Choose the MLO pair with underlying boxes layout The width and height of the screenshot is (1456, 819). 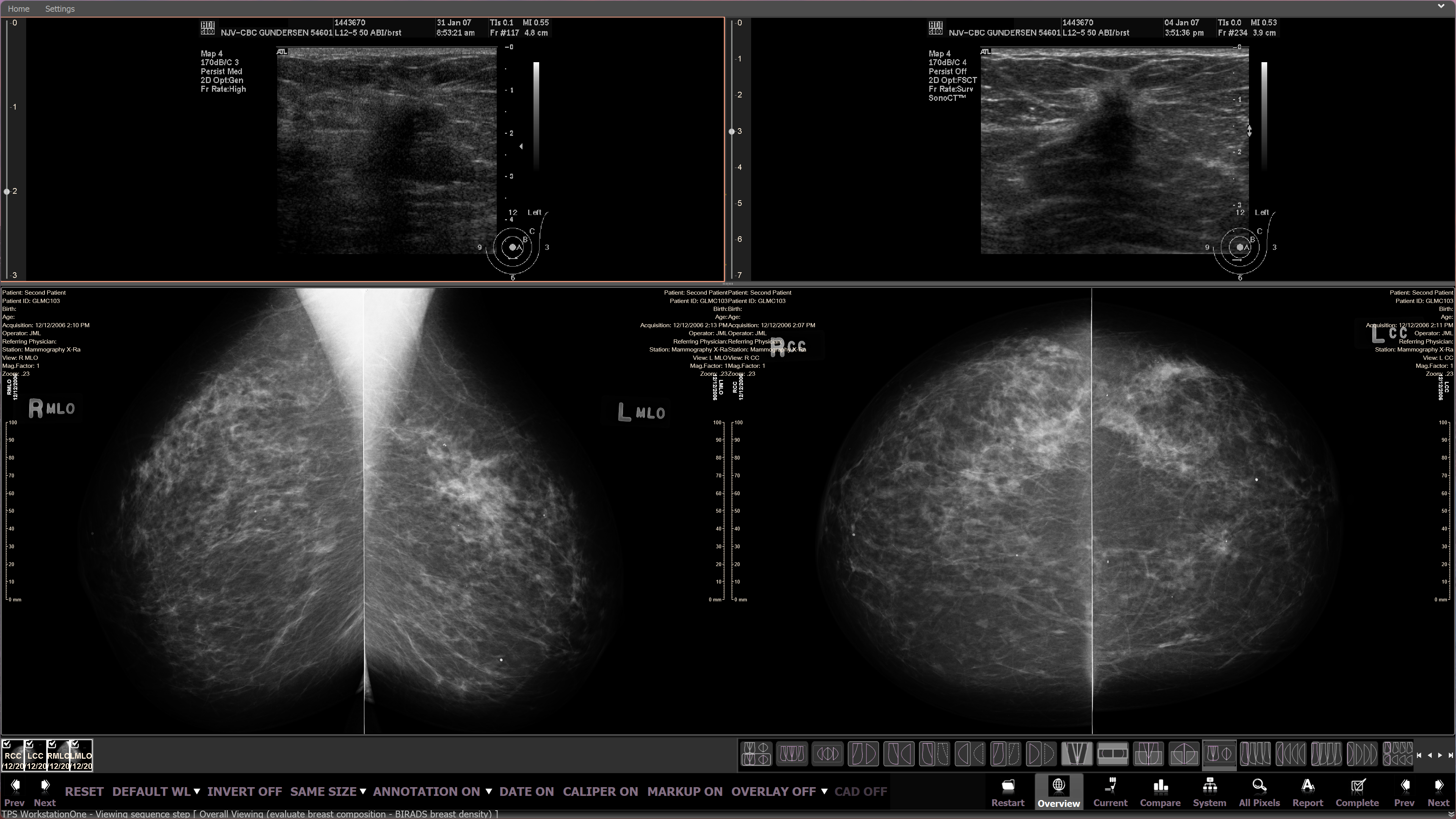(x=1148, y=753)
